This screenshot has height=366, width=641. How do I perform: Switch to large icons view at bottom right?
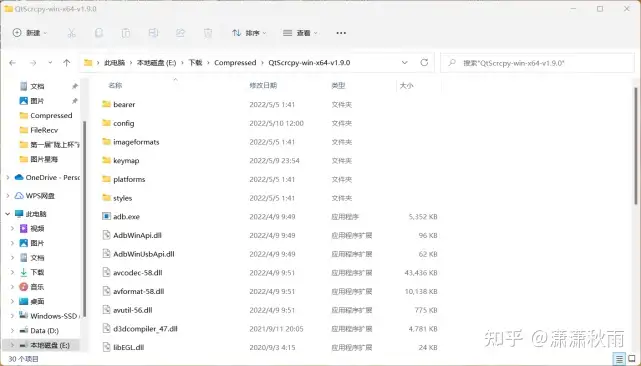pyautogui.click(x=632, y=359)
